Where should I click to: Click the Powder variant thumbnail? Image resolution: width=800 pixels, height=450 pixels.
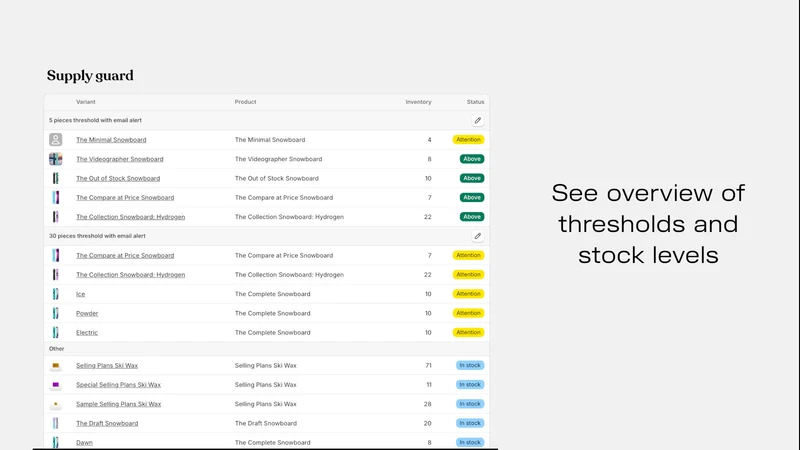pos(56,313)
